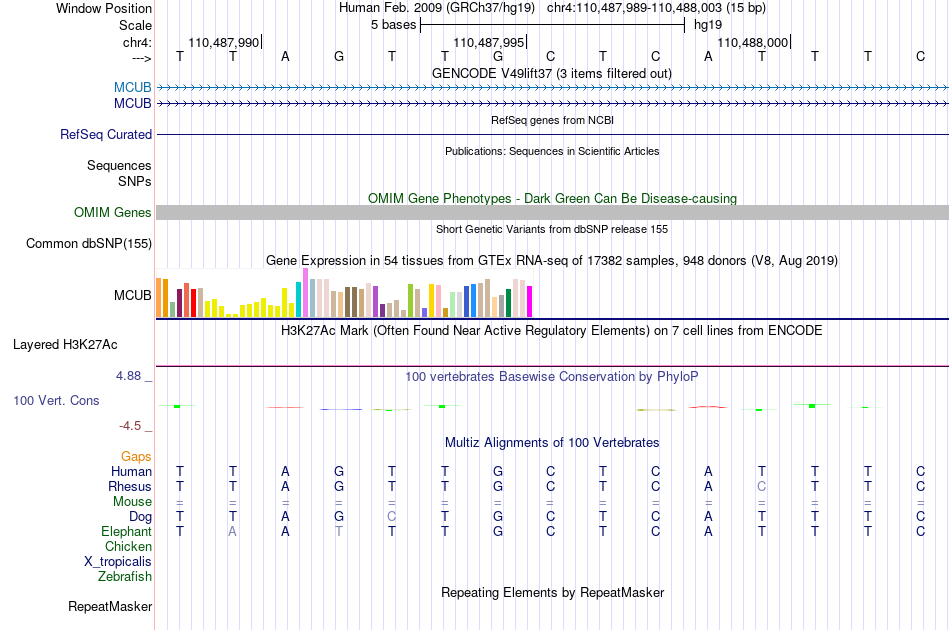The height and width of the screenshot is (630, 950).
Task: Click the Sequences track label
Action: (x=119, y=165)
